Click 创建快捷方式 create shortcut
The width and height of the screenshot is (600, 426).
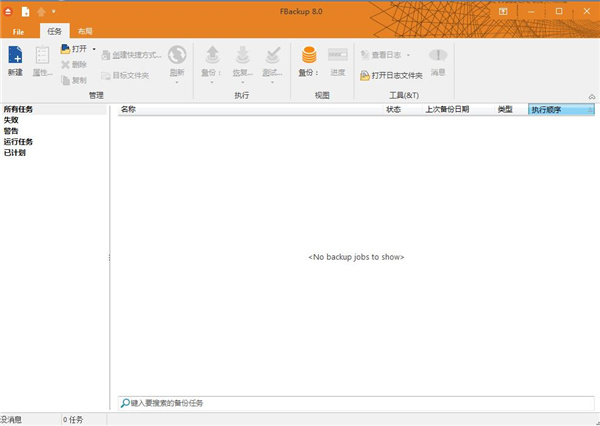pos(131,55)
